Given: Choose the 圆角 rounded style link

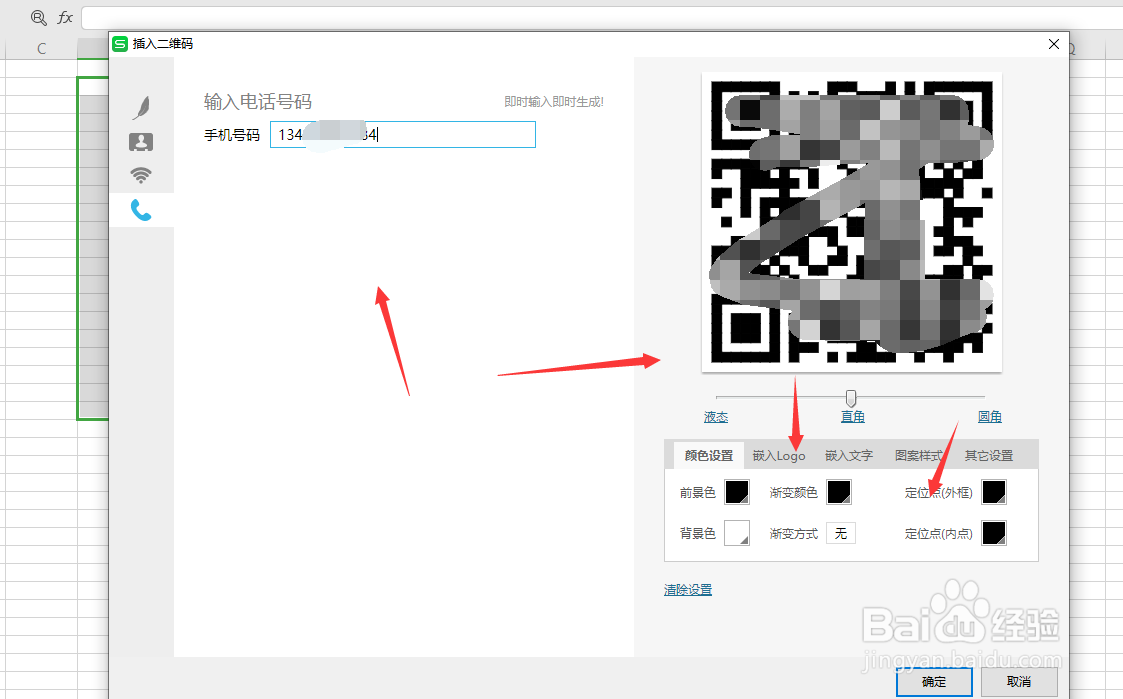Looking at the screenshot, I should tap(990, 417).
